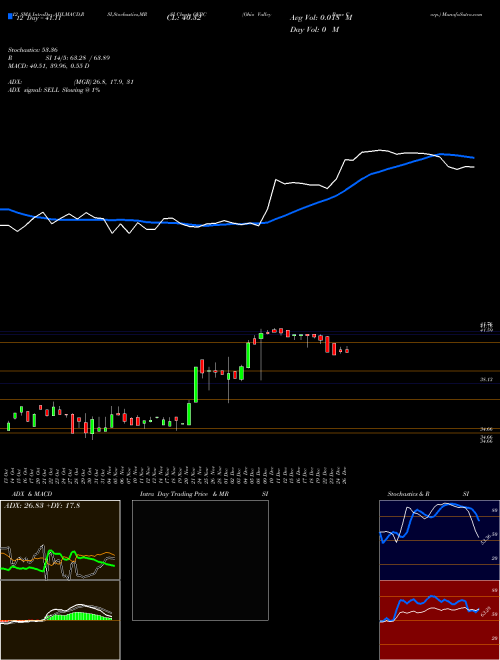Click the 'Avg Vol: 0.018 M' readout
The image size is (500, 660).
tap(321, 18)
